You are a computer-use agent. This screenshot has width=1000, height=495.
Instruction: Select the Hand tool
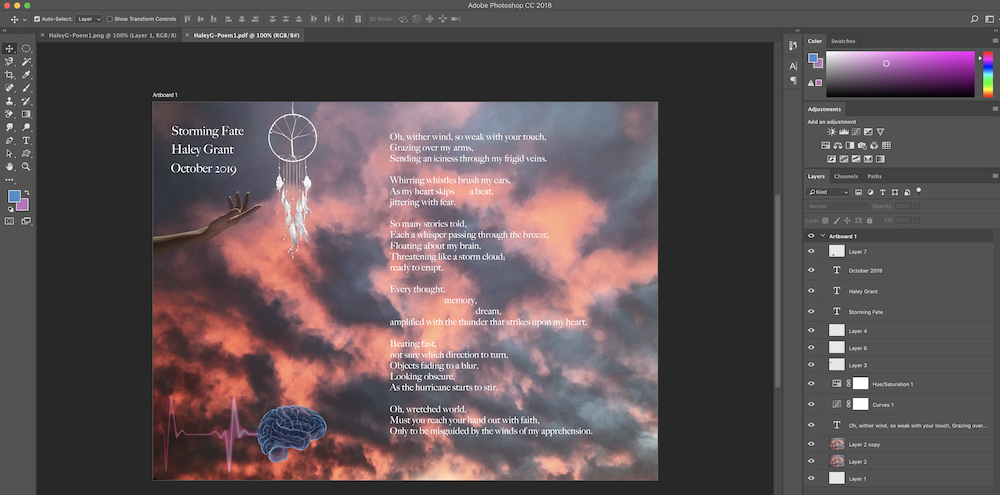[x=10, y=166]
